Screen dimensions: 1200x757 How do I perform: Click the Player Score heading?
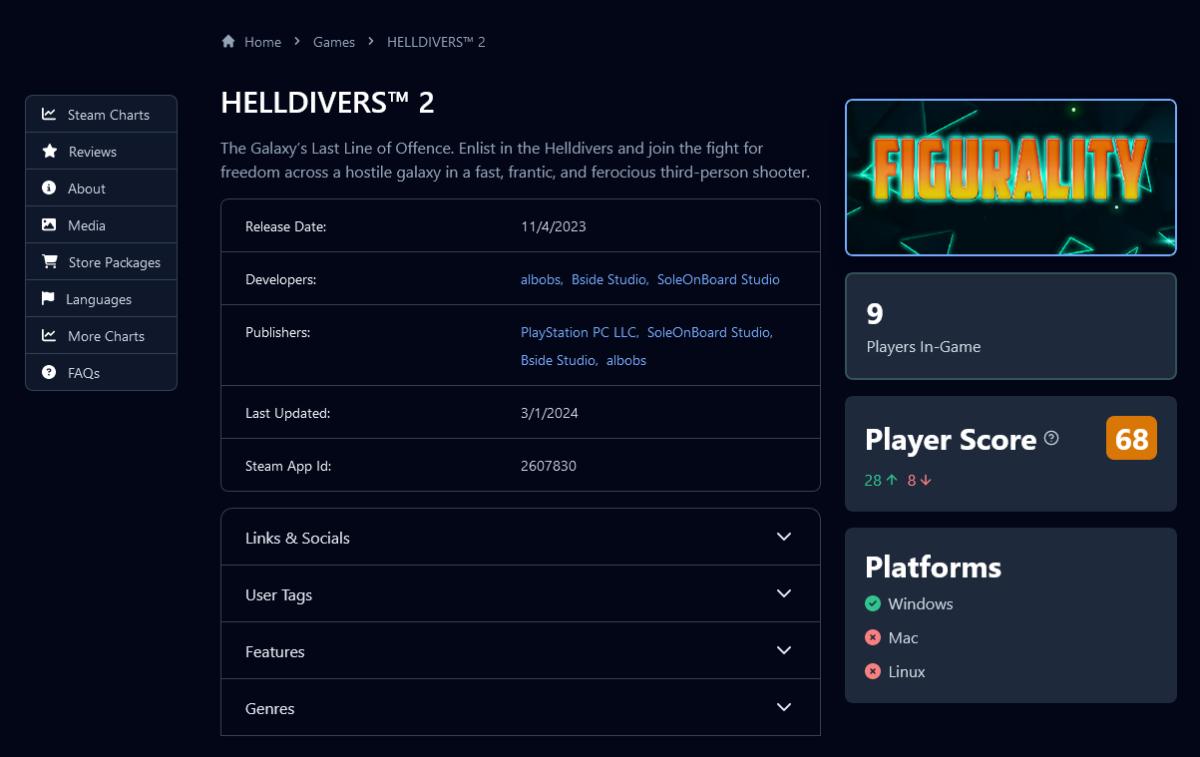click(x=951, y=439)
